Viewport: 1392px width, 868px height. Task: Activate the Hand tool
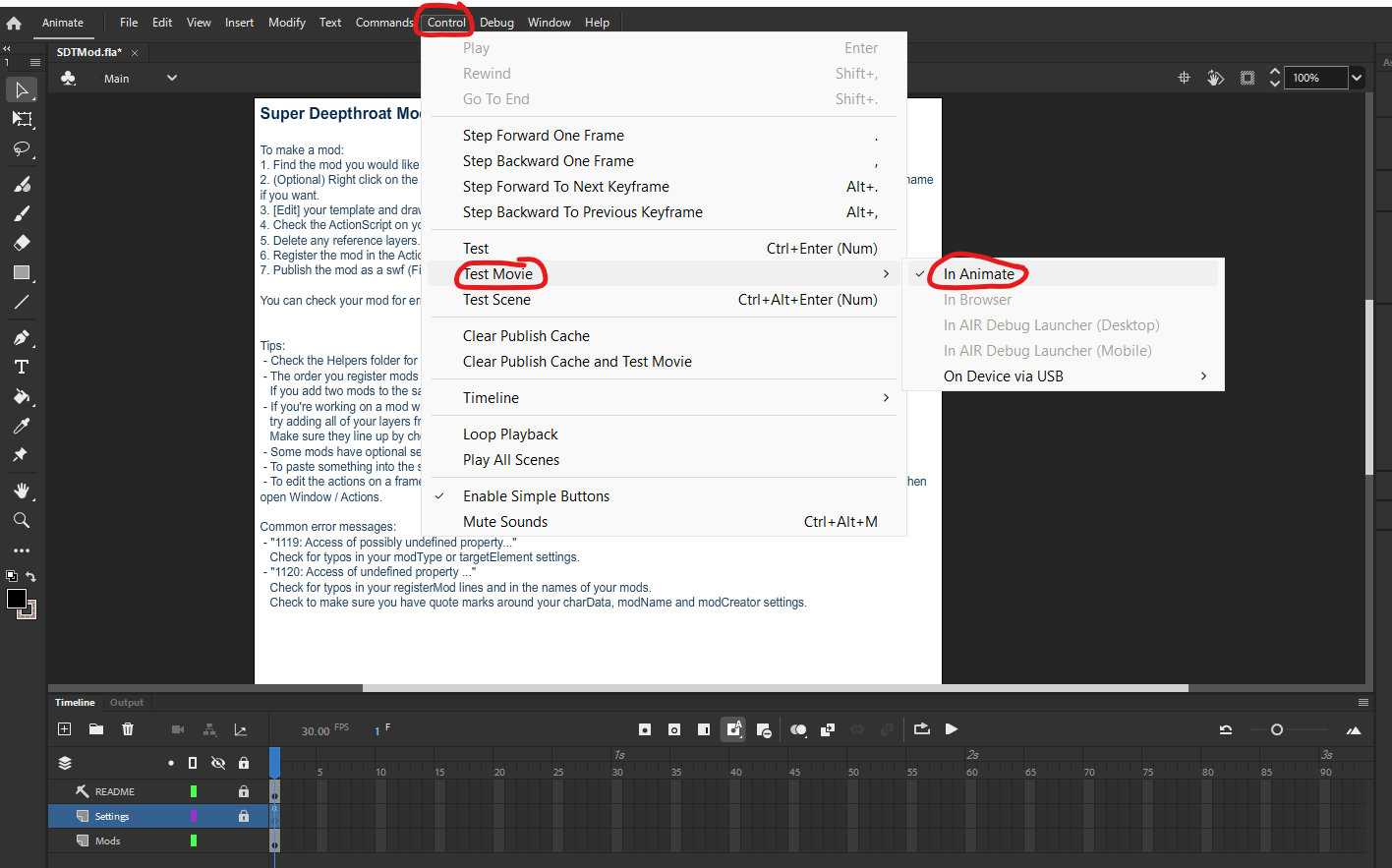pyautogui.click(x=22, y=491)
